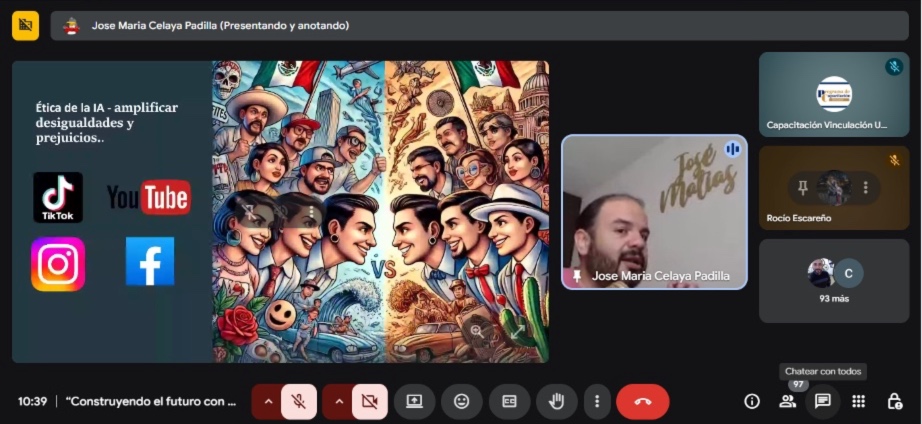Toggle the disabled camera button
Image resolution: width=922 pixels, height=424 pixels.
(x=369, y=401)
